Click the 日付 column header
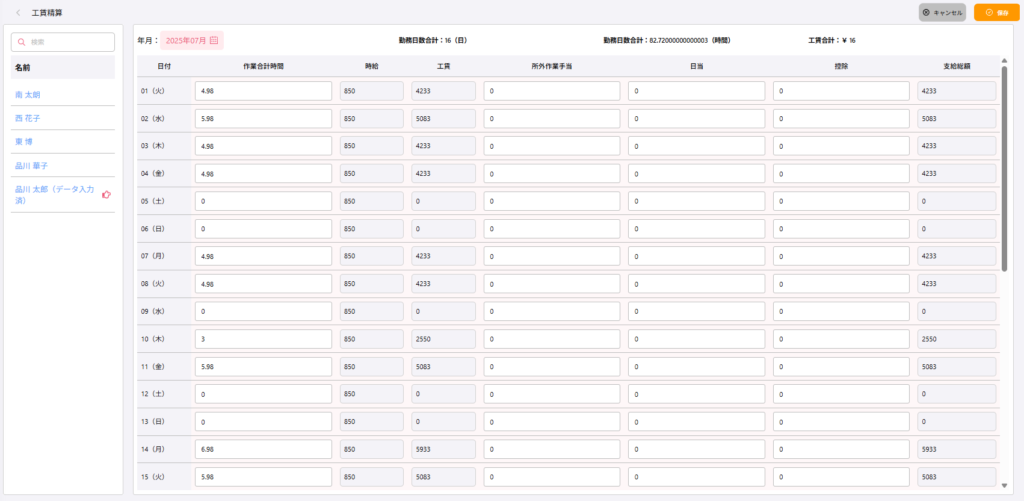 (x=165, y=67)
